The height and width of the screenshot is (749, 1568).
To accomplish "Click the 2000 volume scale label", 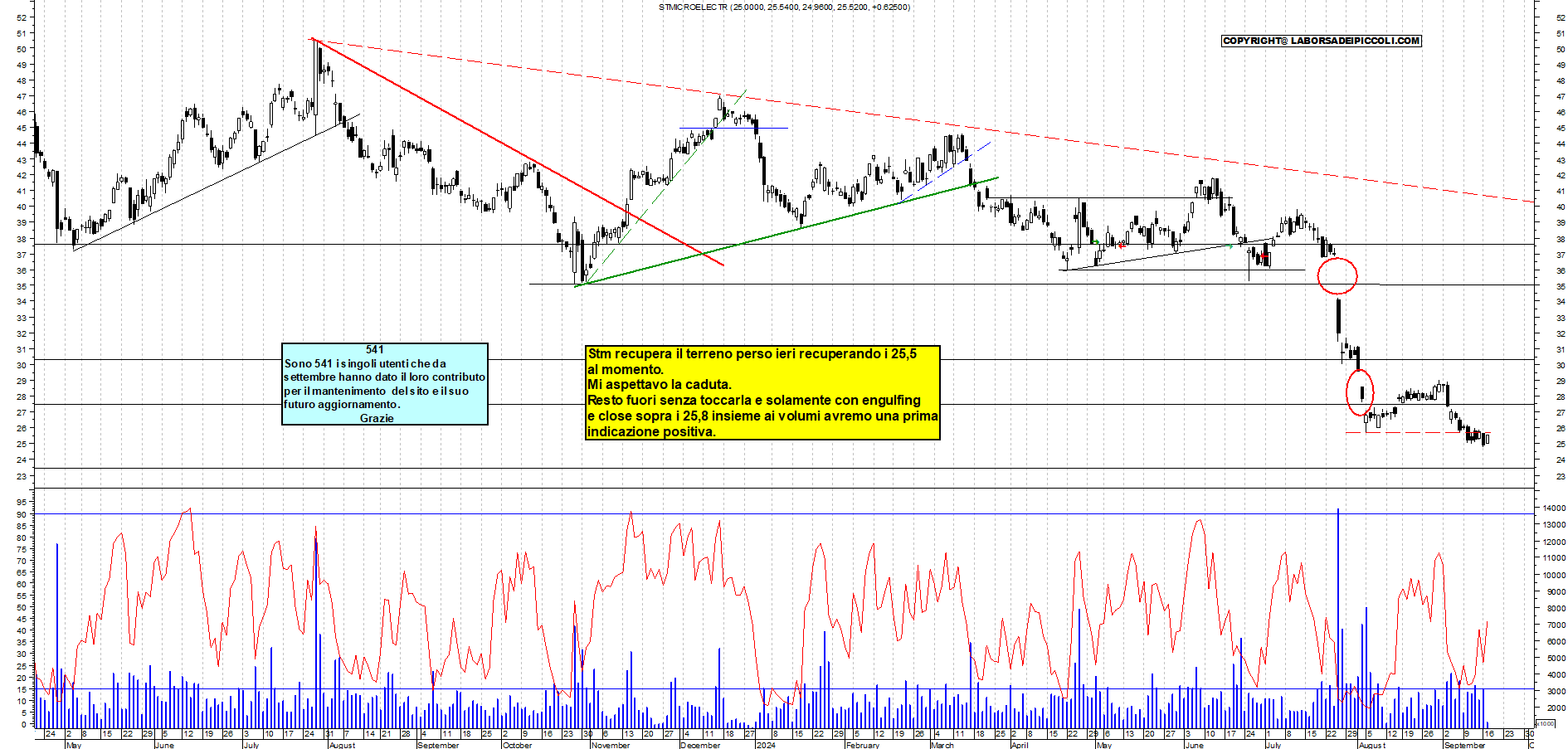I will 1556,708.
